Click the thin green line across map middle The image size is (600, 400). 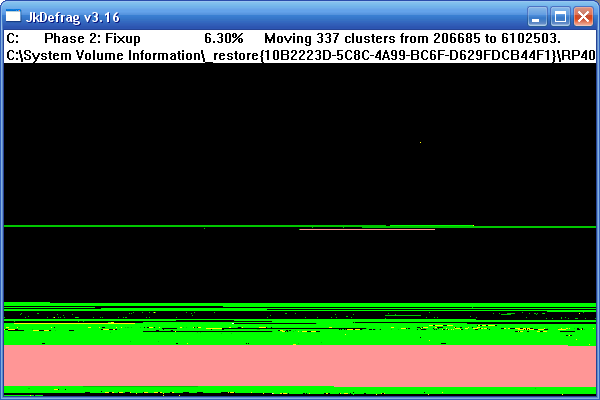[x=150, y=227]
